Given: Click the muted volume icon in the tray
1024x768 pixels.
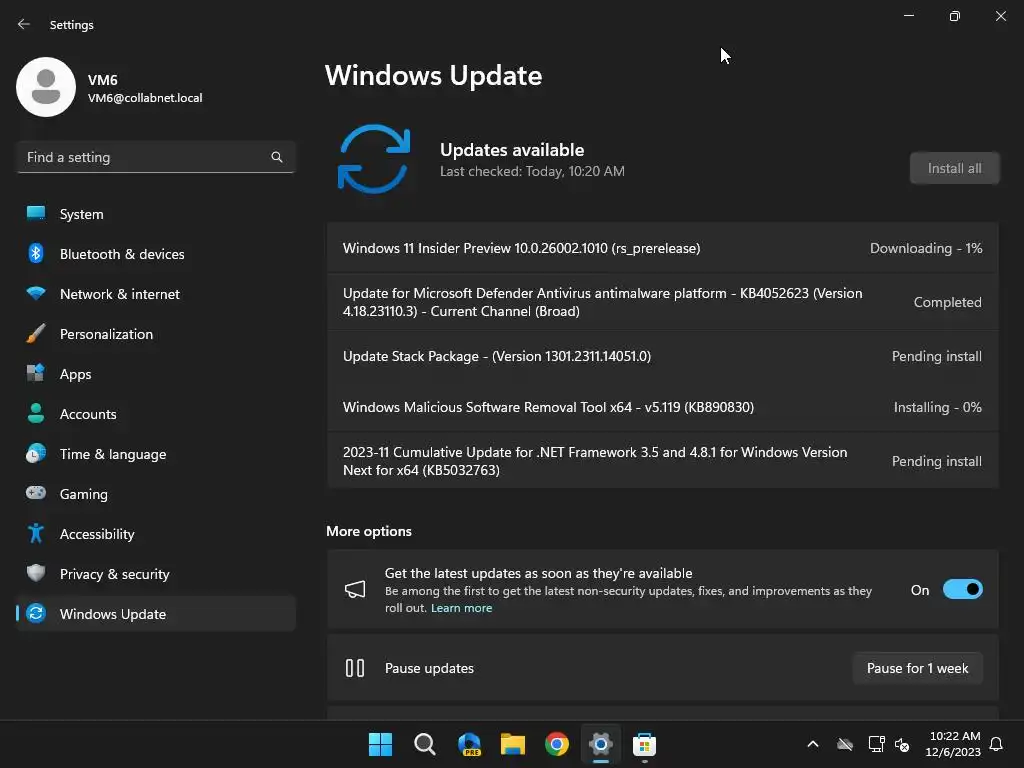Looking at the screenshot, I should tap(902, 744).
